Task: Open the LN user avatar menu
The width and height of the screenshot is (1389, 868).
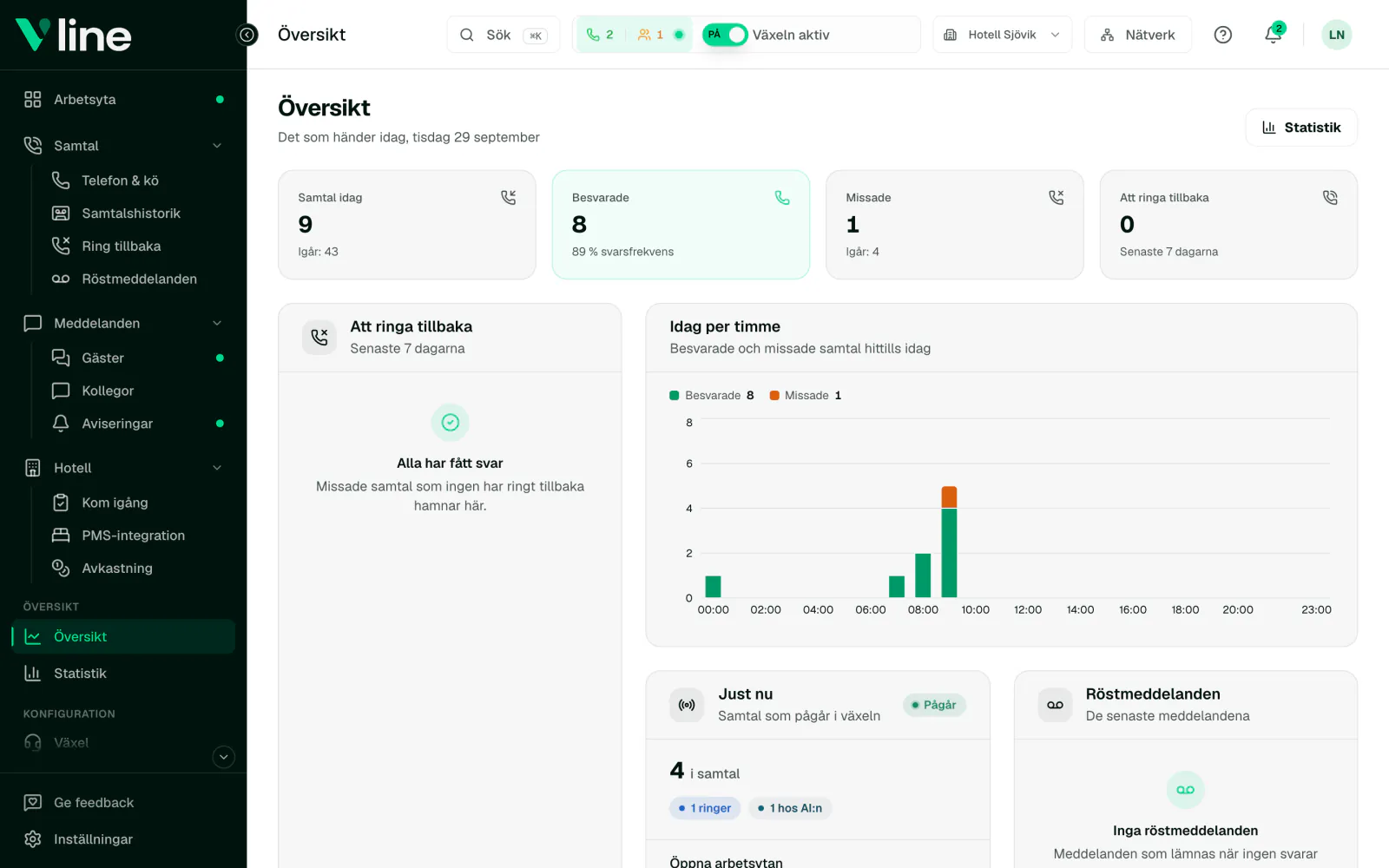Action: click(1336, 35)
